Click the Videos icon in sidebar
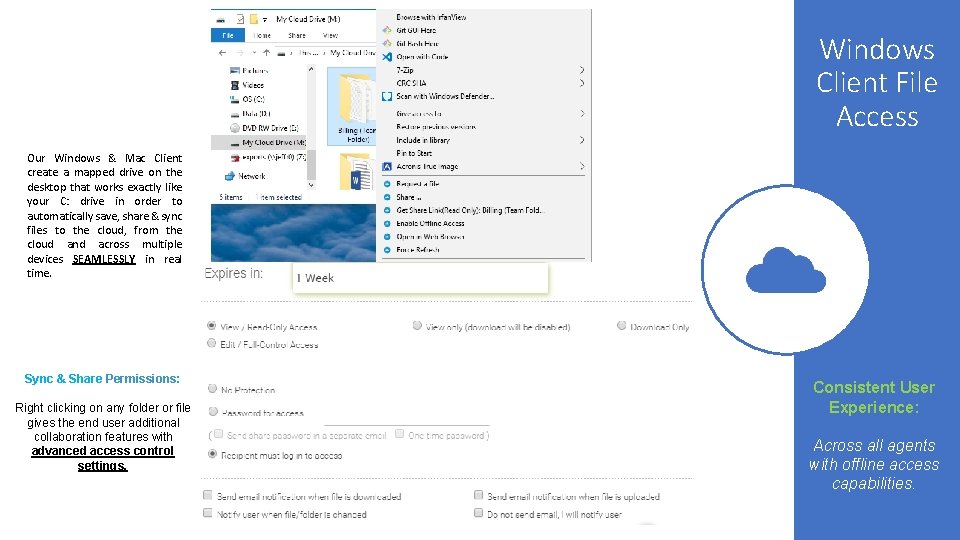Image resolution: width=960 pixels, height=540 pixels. [234, 85]
